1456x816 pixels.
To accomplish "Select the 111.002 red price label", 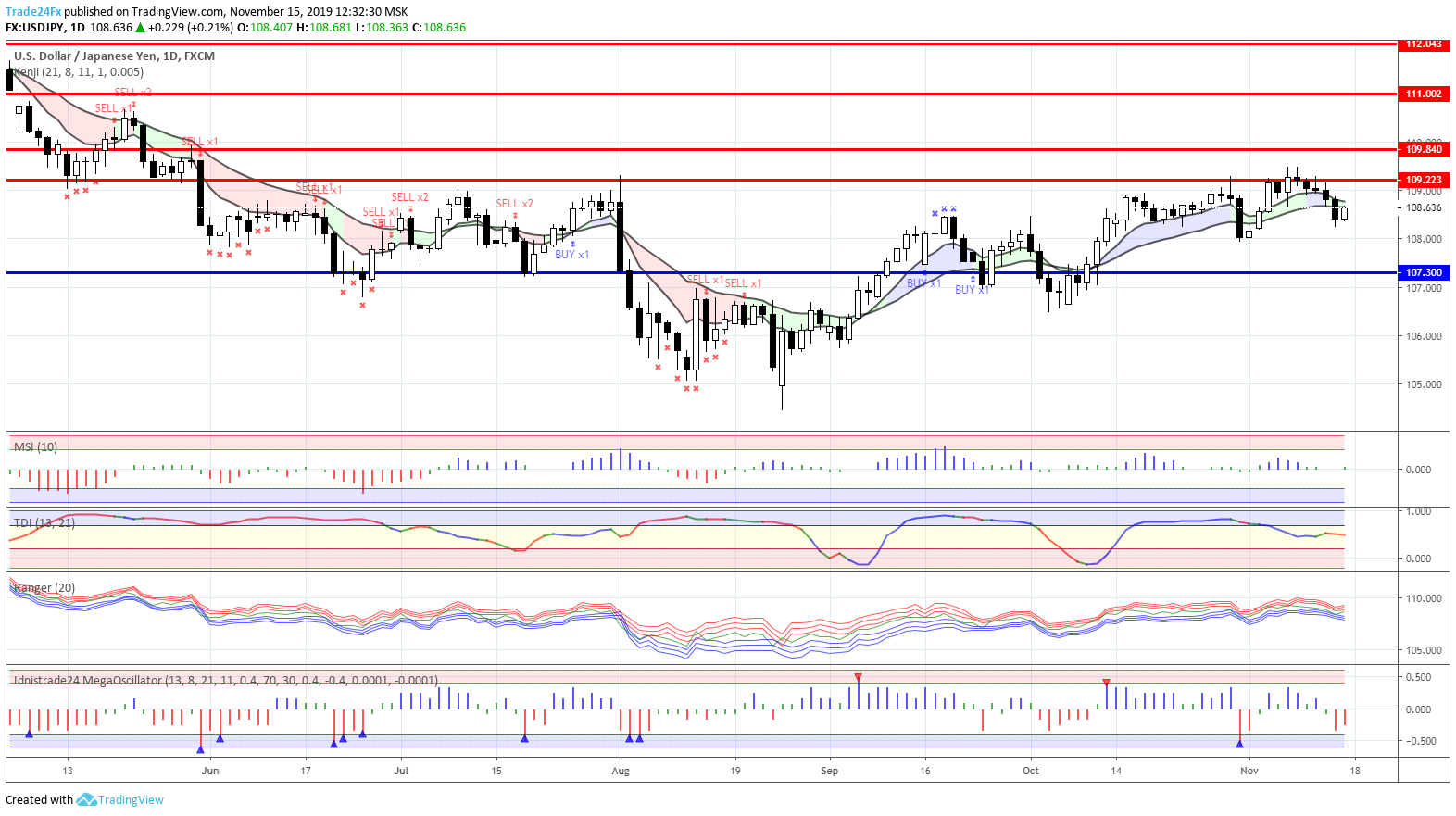I will (x=1424, y=94).
